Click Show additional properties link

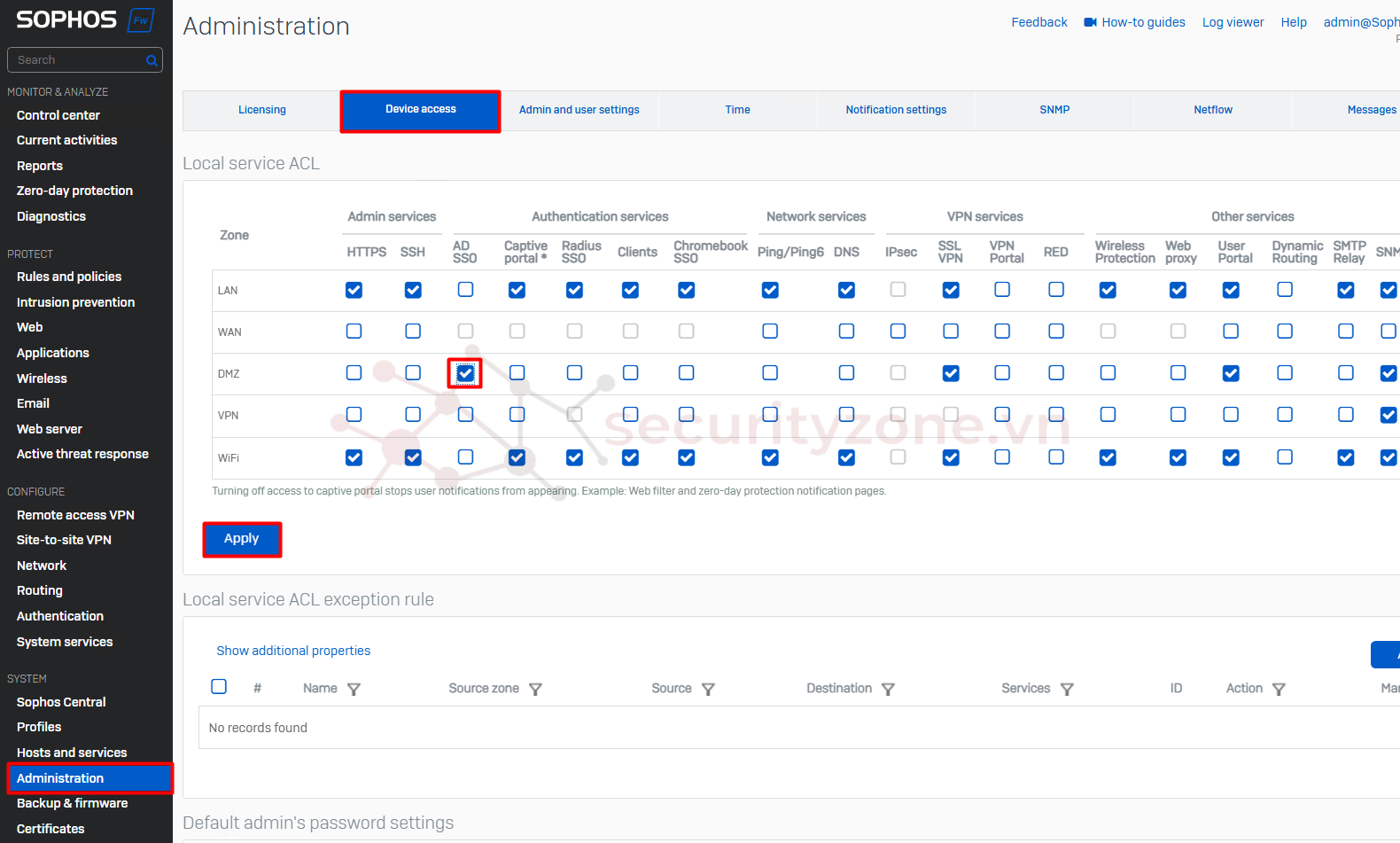(293, 651)
